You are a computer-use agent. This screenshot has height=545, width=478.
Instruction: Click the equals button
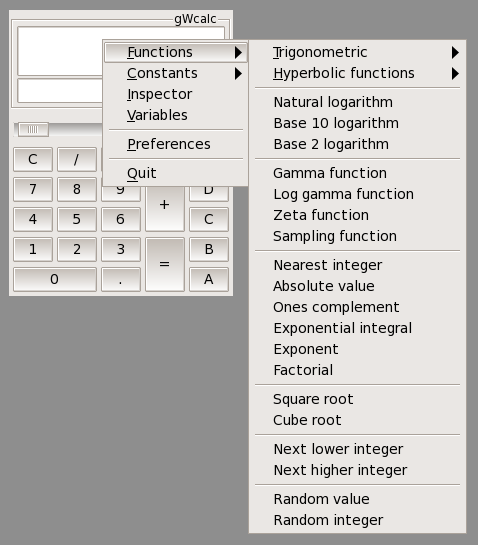[164, 264]
